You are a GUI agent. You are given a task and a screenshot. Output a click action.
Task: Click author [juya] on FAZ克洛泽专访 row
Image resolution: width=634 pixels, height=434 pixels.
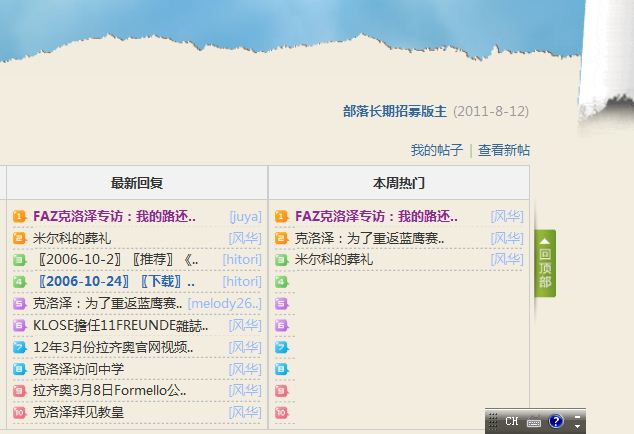click(x=245, y=216)
